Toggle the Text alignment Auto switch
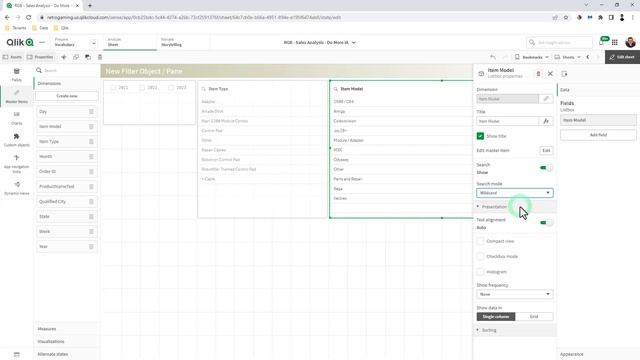 [x=546, y=223]
